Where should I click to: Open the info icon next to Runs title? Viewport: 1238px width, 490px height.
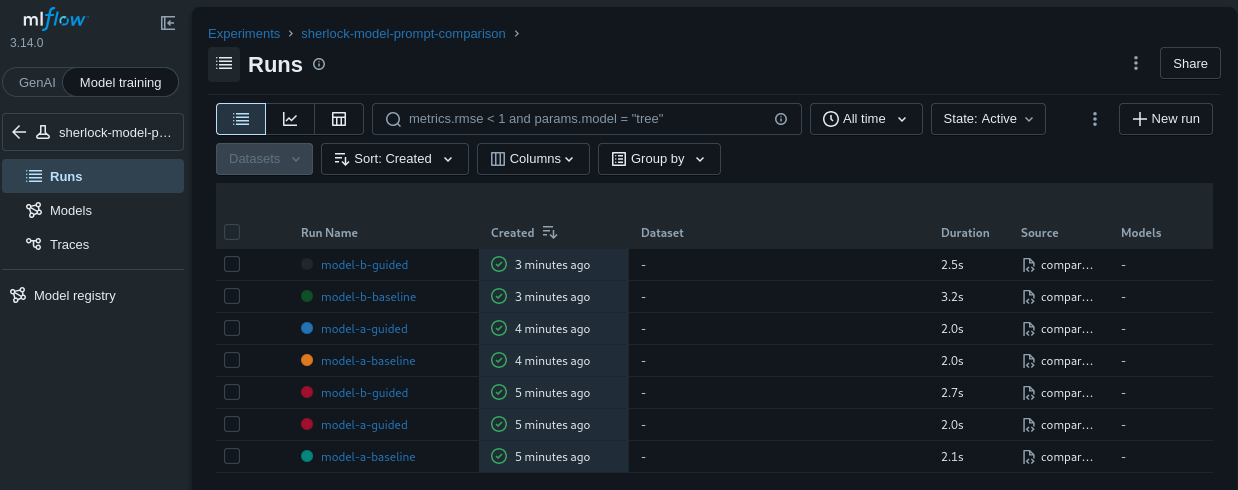coord(319,64)
